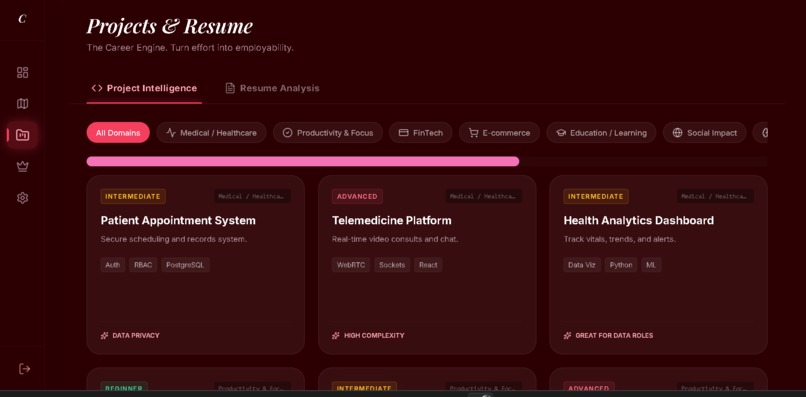The height and width of the screenshot is (397, 806).
Task: Click INTERMEDIATE badge on Health Analytics Dashboard
Action: point(596,196)
